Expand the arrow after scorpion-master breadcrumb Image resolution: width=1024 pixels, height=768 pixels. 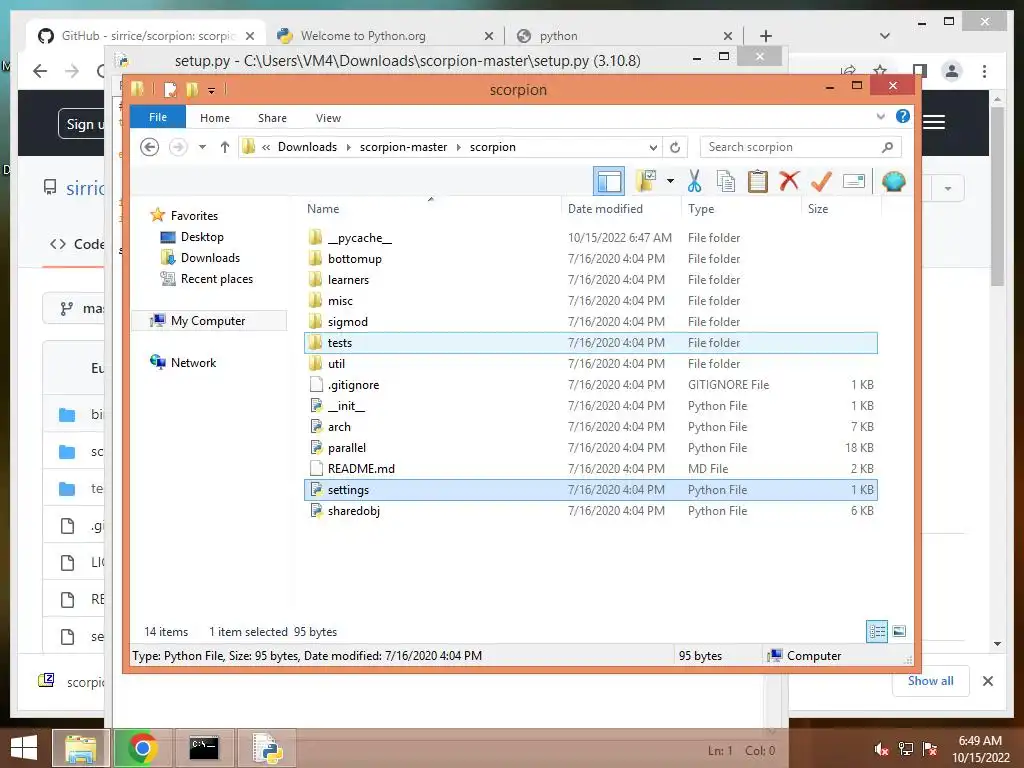[458, 147]
